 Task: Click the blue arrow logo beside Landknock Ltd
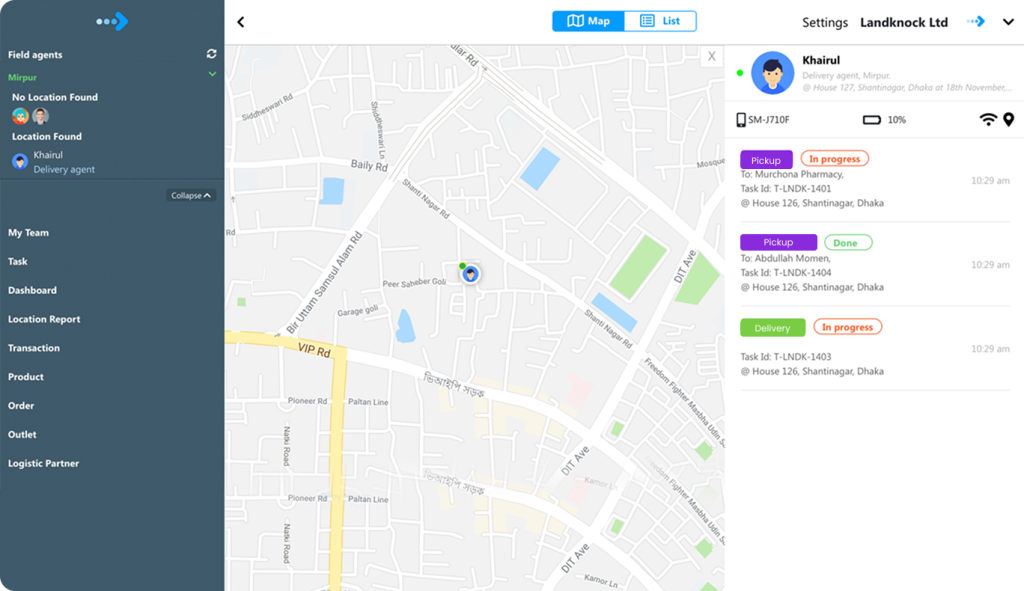[975, 22]
